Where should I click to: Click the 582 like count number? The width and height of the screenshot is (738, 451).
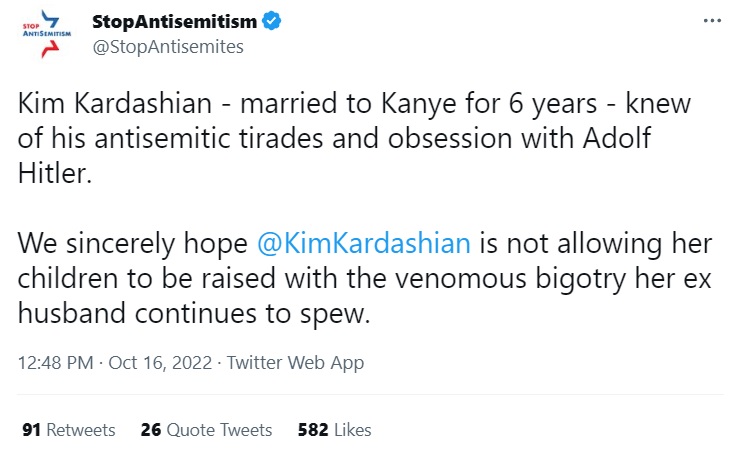(x=313, y=430)
